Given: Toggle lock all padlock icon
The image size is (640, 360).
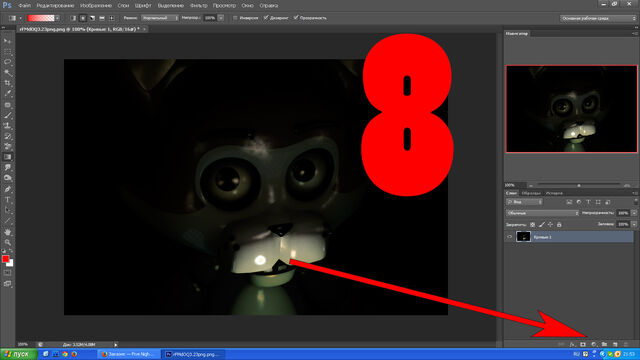Looking at the screenshot, I should 559,224.
